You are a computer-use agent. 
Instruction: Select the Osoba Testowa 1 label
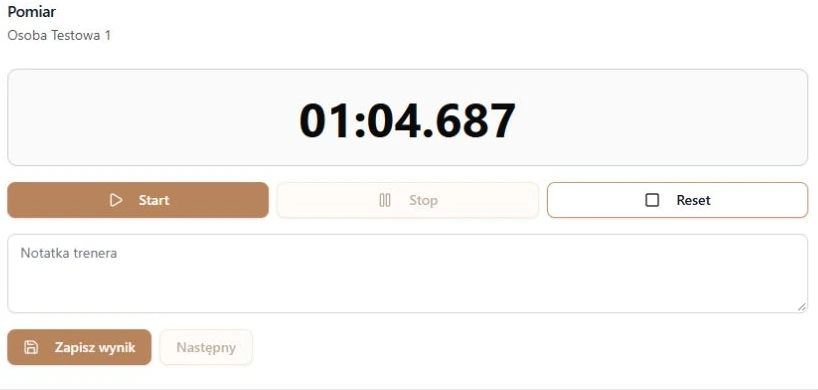coord(59,35)
